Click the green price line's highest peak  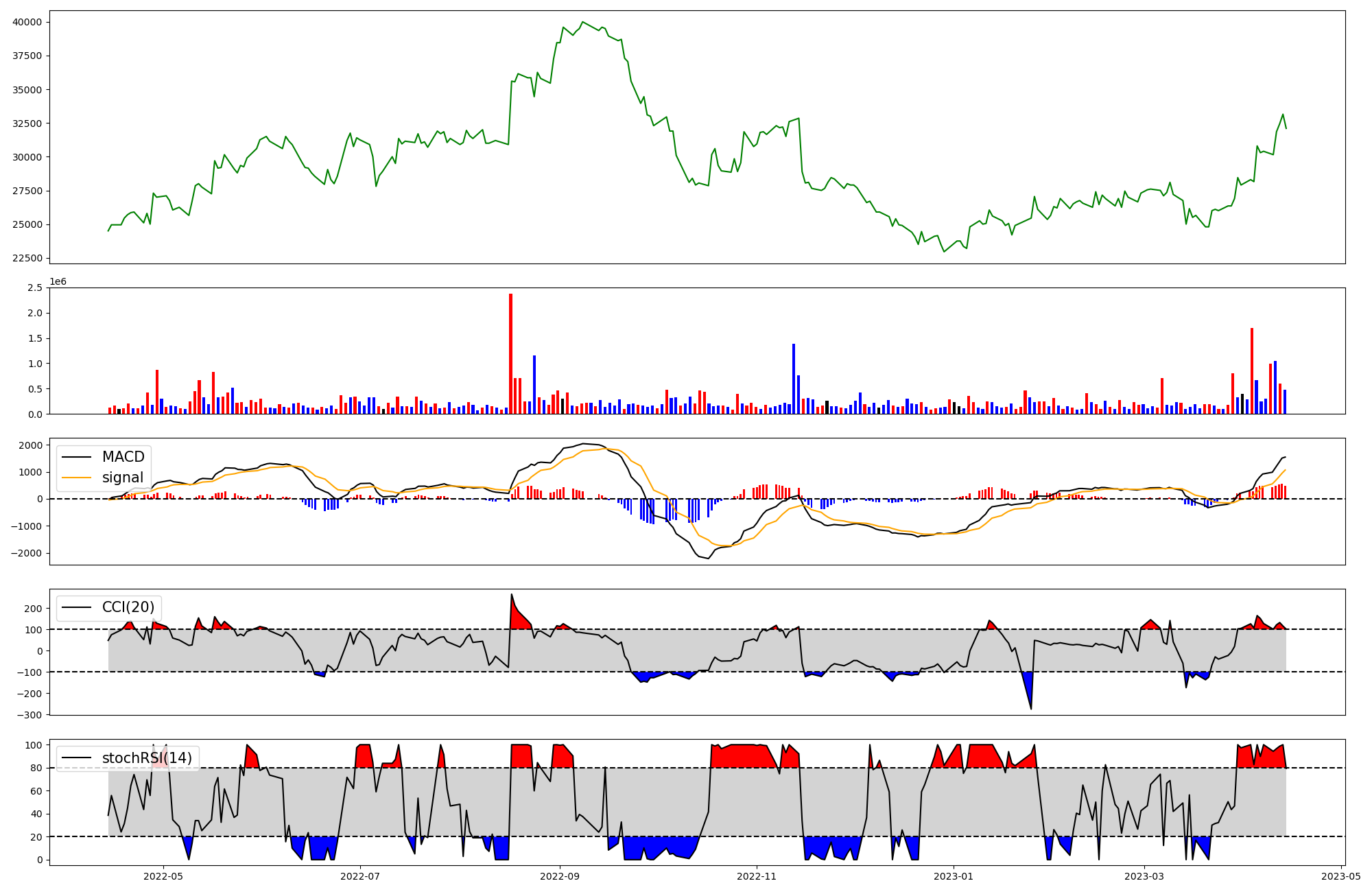[x=582, y=23]
